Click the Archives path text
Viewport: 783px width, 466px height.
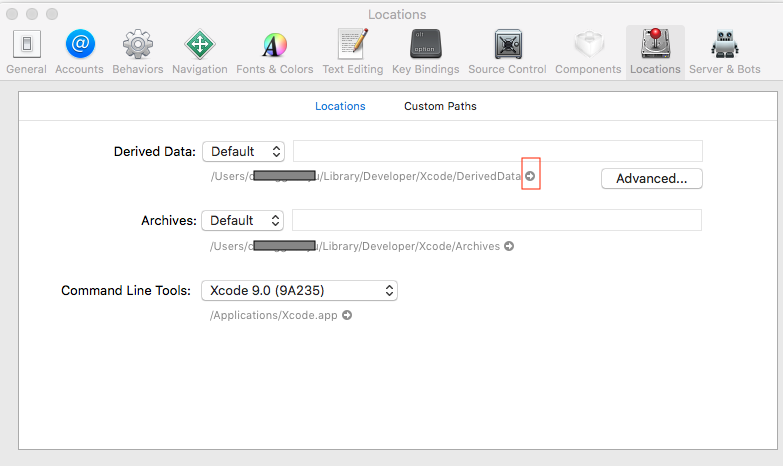(x=355, y=246)
